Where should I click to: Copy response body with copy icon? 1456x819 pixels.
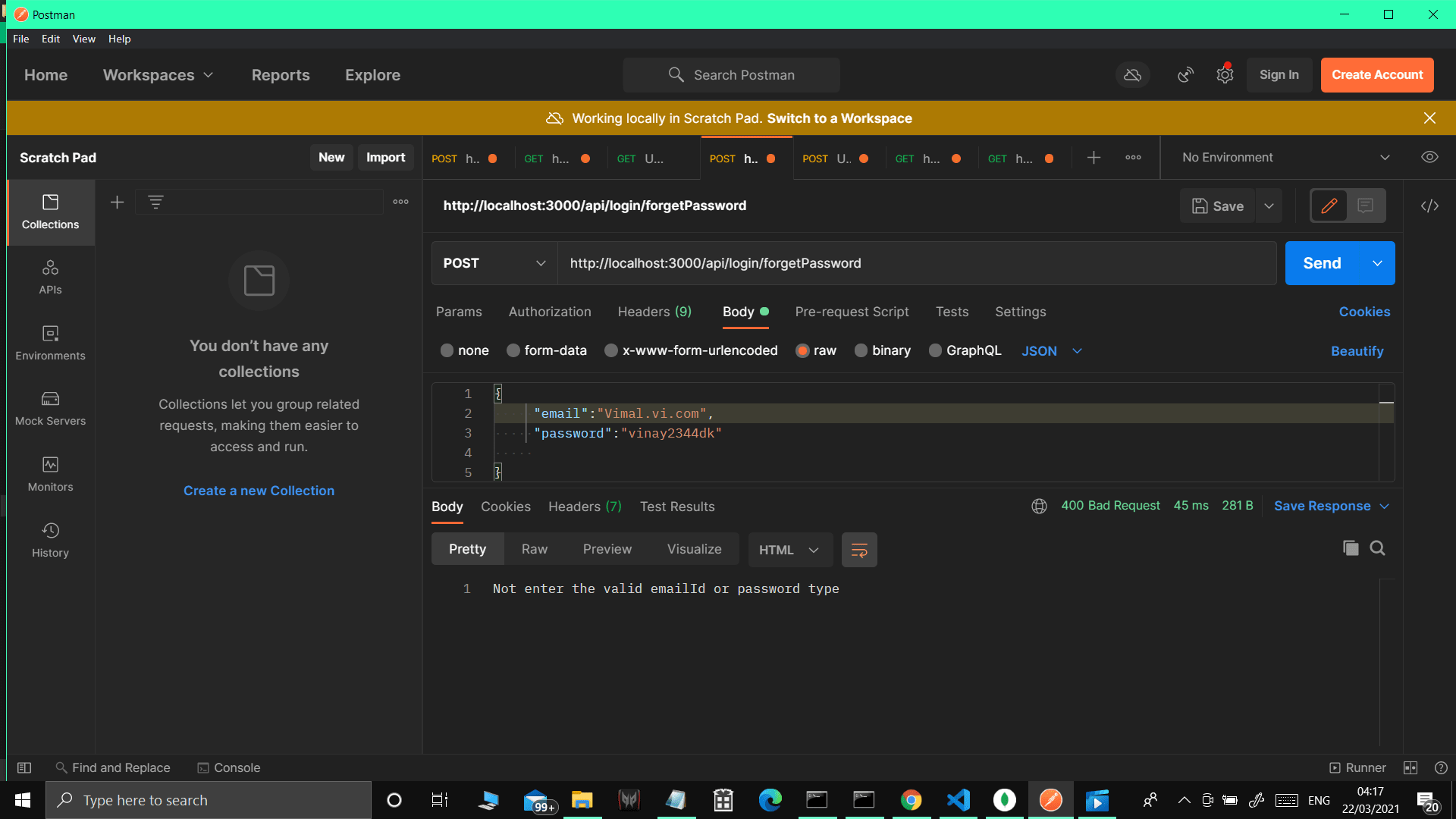[x=1351, y=548]
